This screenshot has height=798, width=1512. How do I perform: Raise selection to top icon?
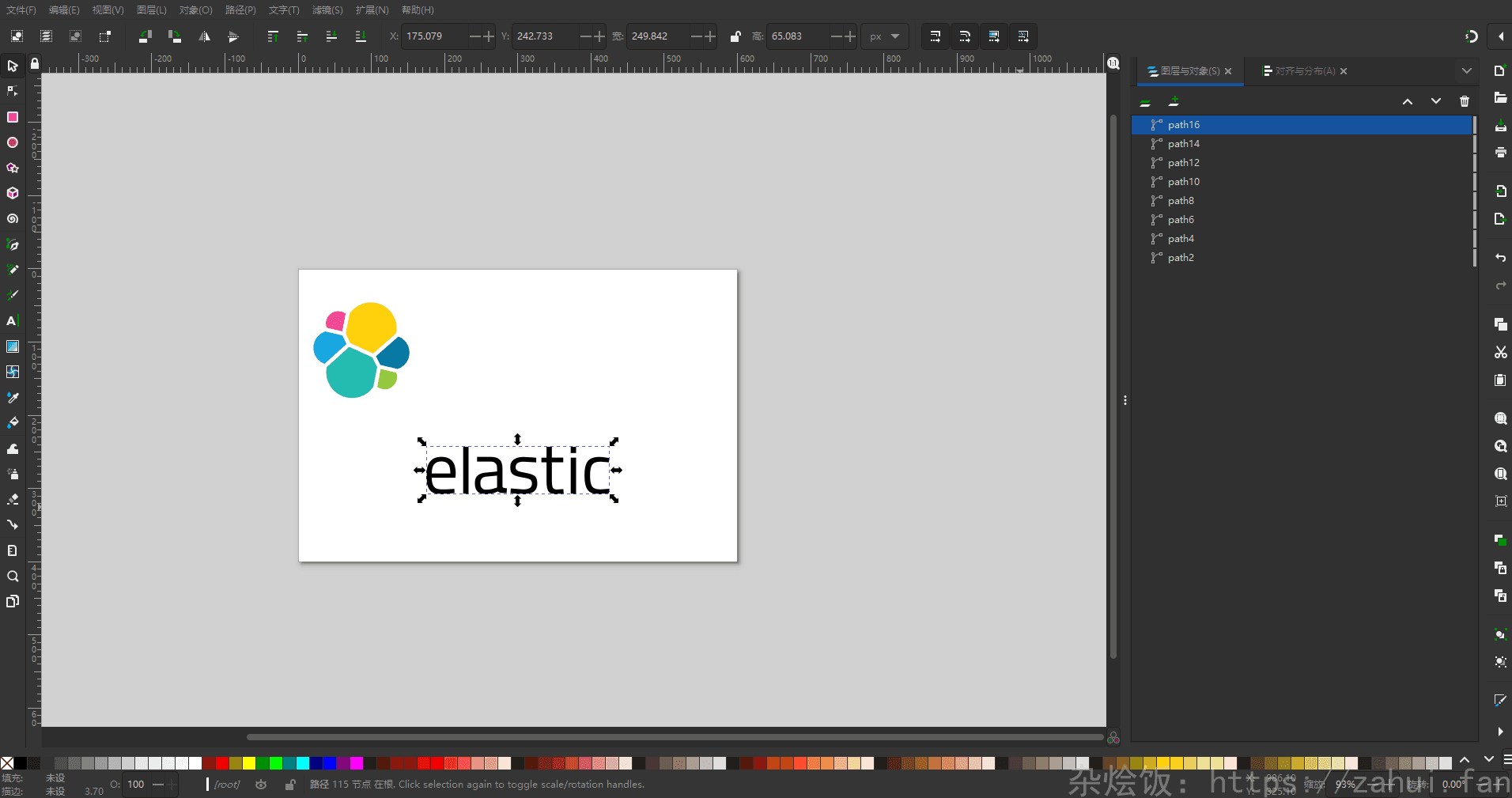(x=273, y=36)
